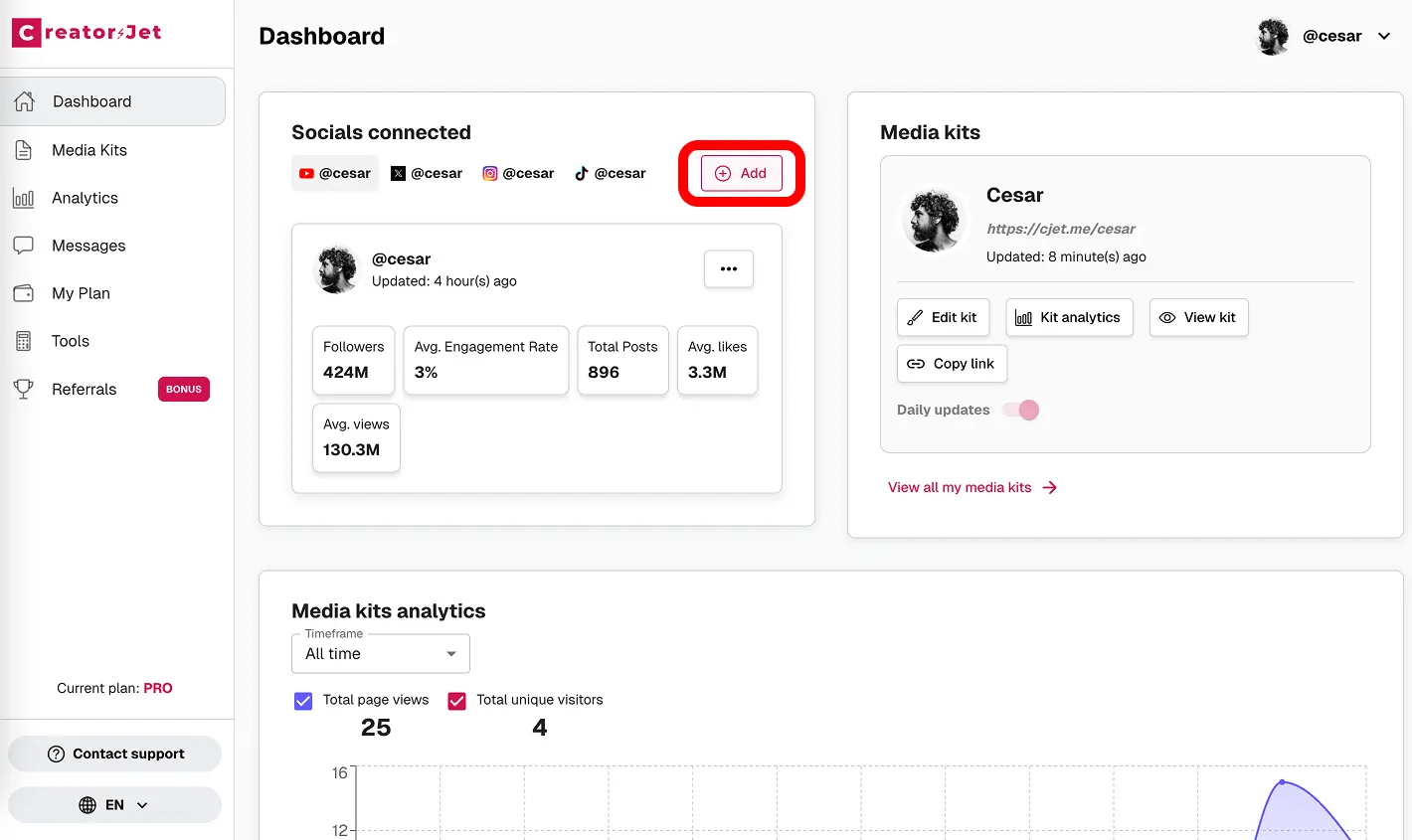Open the Instagram @cesar connected account
Image resolution: width=1412 pixels, height=840 pixels.
point(517,172)
